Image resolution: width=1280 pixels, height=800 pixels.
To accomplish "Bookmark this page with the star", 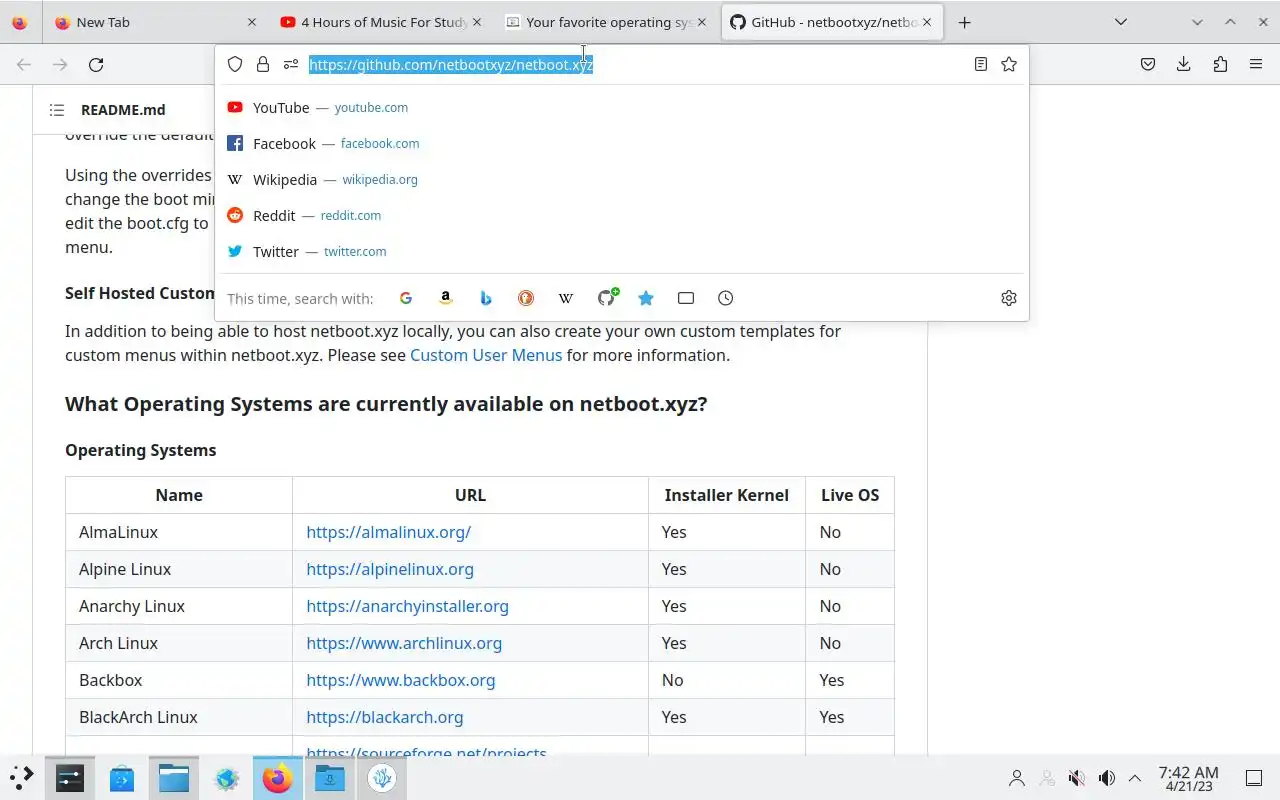I will [1009, 65].
